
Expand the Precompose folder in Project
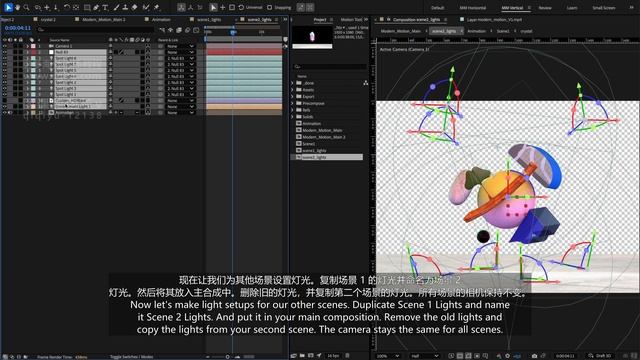click(x=292, y=103)
